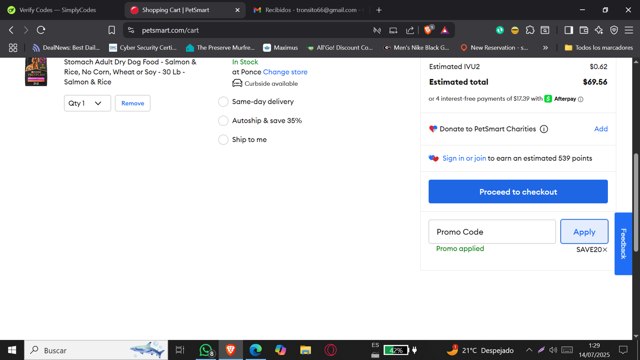The image size is (640, 360).
Task: Open The Preserve Murfre... bookmark
Action: [x=220, y=48]
